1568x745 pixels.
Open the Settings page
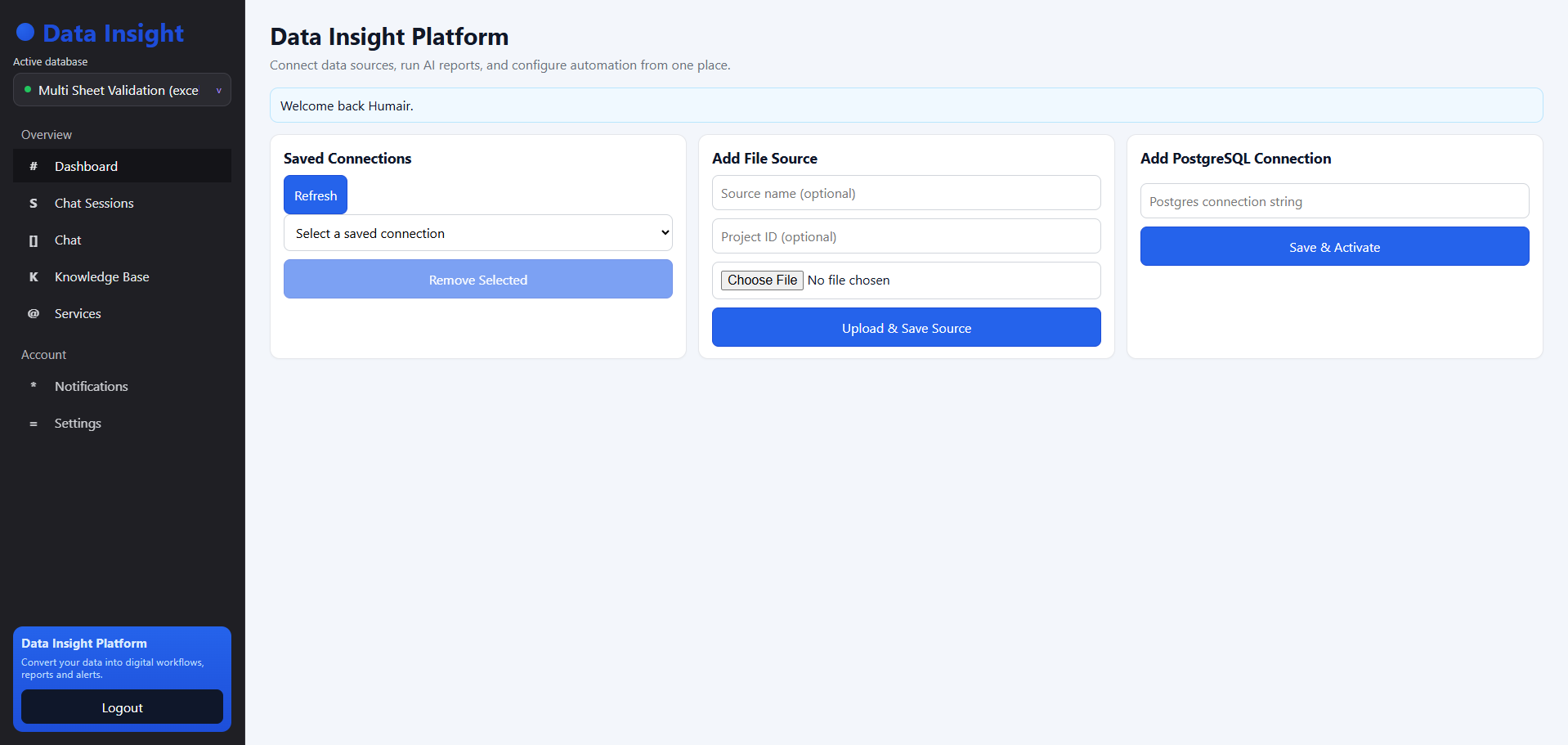pyautogui.click(x=122, y=424)
